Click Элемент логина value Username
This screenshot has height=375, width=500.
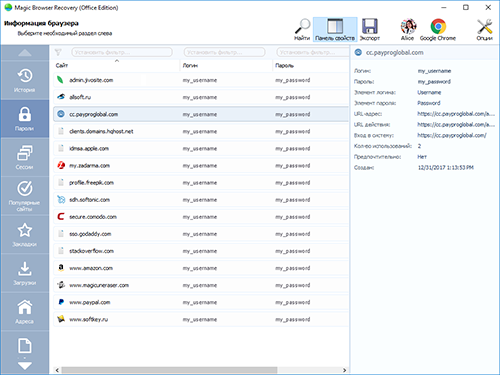(429, 92)
